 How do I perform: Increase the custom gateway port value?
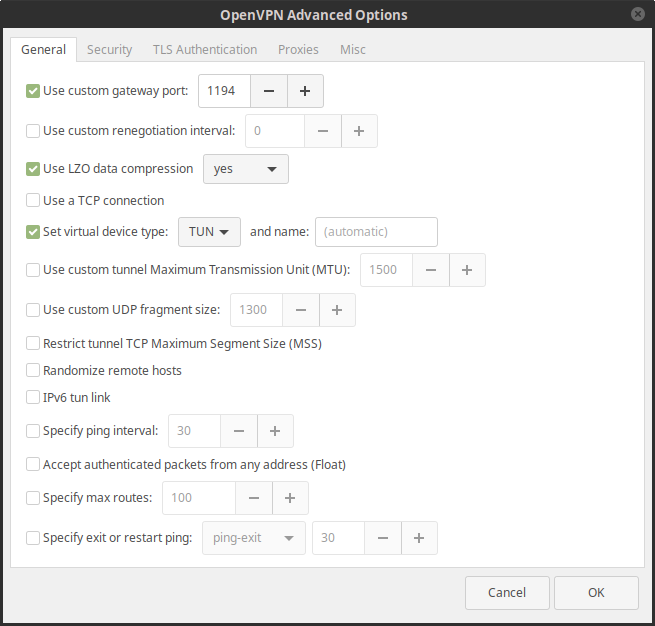pyautogui.click(x=305, y=91)
